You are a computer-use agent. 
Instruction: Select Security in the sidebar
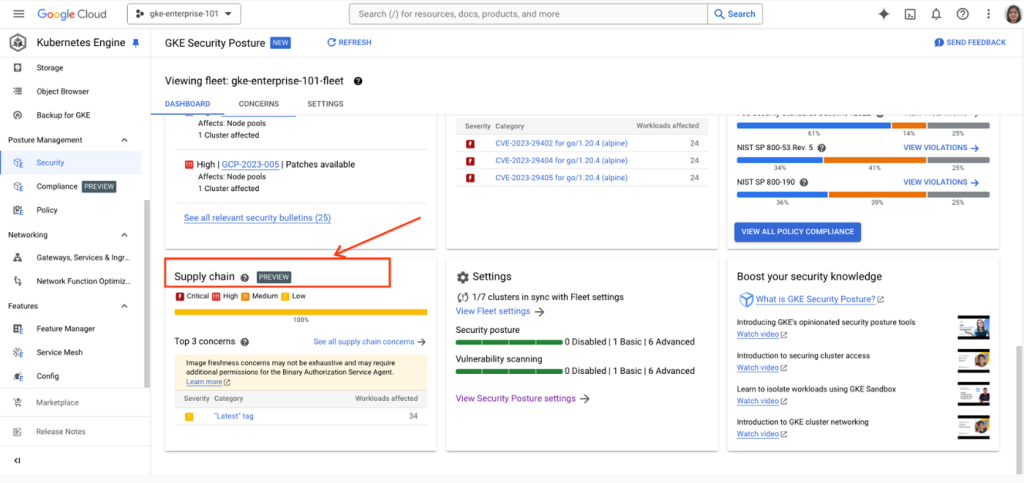pos(50,163)
